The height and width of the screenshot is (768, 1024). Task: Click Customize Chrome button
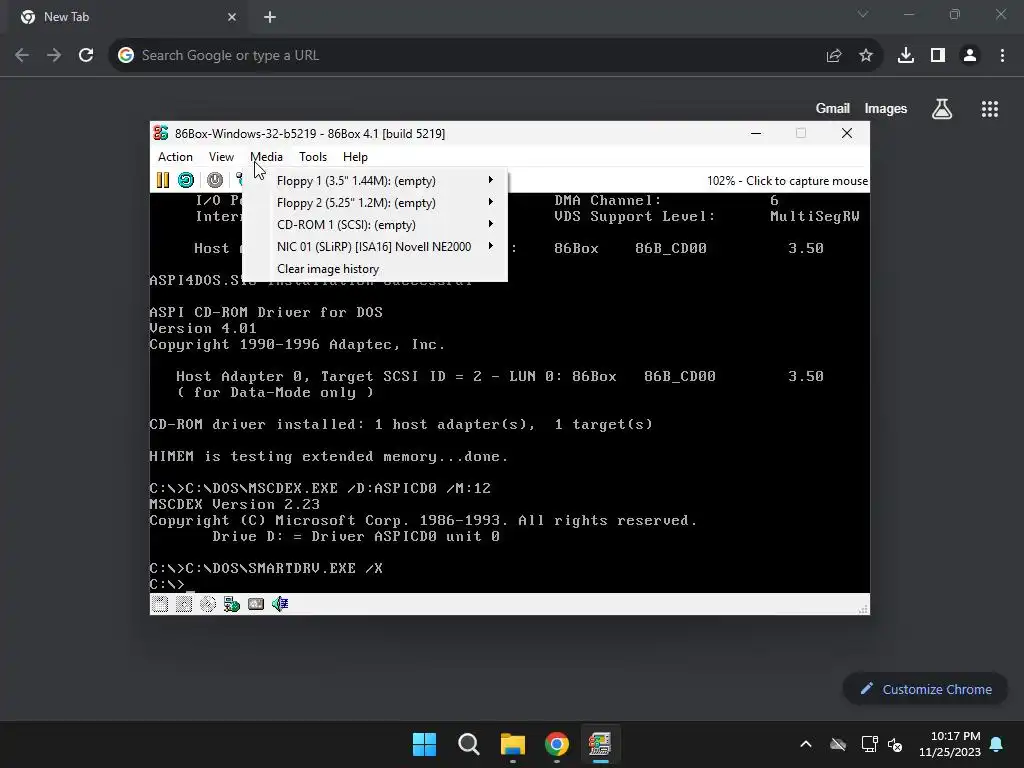[925, 689]
